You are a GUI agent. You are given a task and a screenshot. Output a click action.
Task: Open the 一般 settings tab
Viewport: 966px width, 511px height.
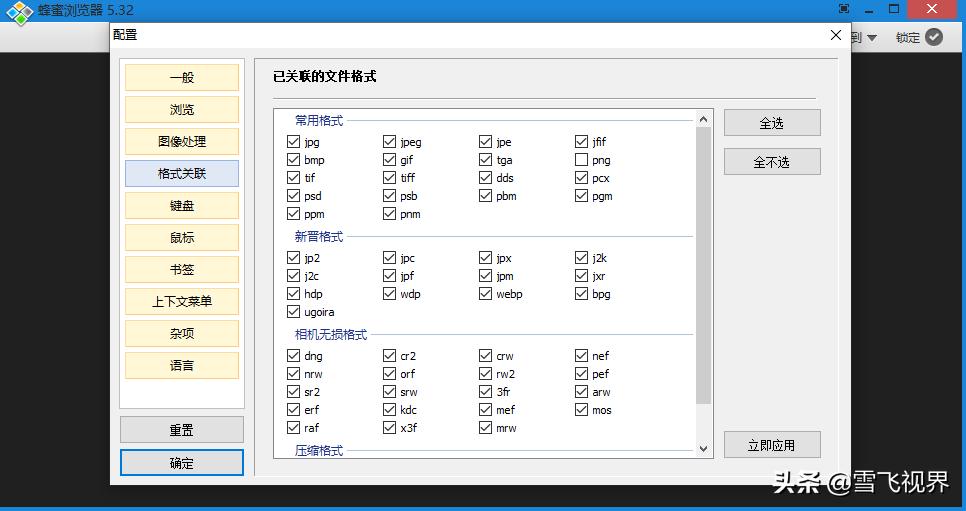point(182,78)
